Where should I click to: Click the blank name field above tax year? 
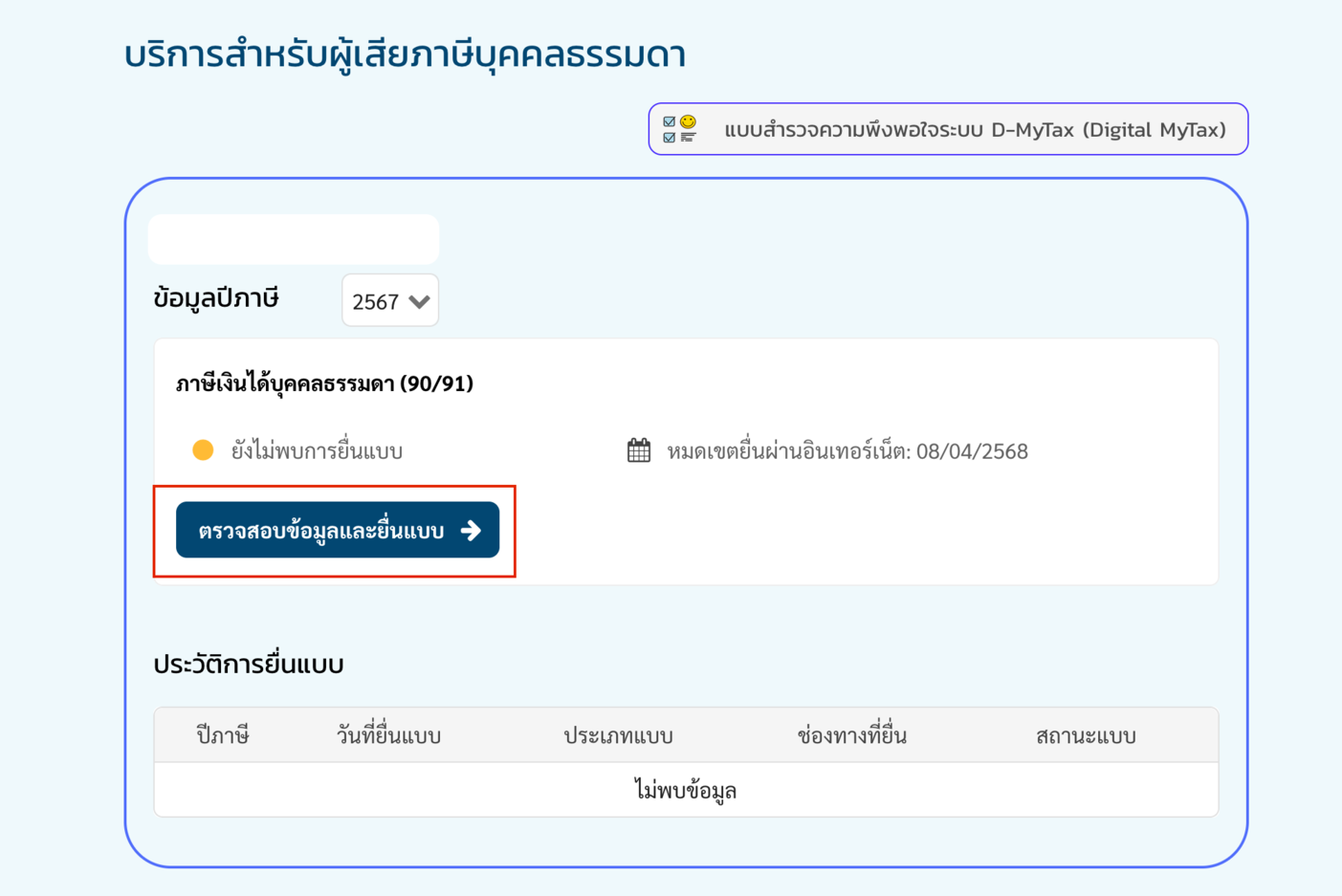[294, 239]
